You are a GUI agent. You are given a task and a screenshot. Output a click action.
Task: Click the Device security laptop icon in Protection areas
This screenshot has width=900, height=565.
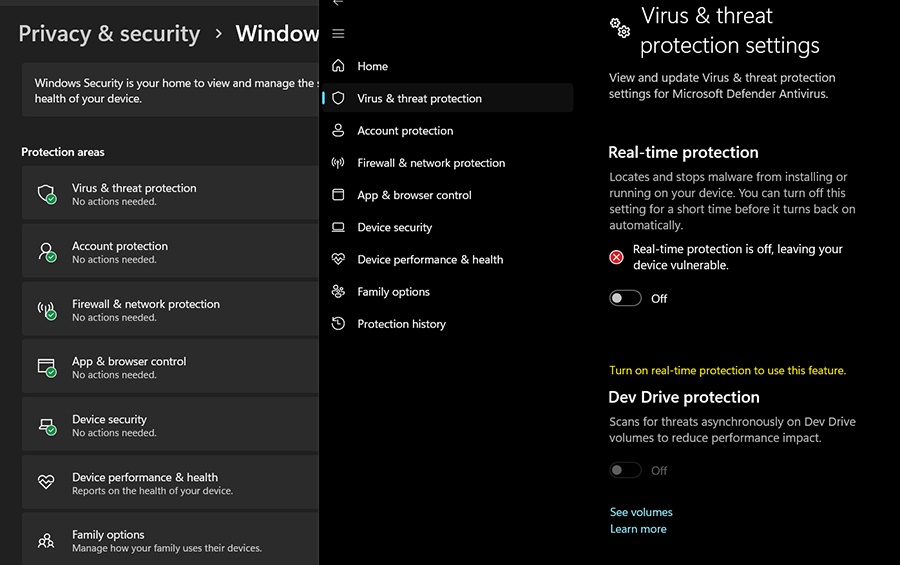46,425
